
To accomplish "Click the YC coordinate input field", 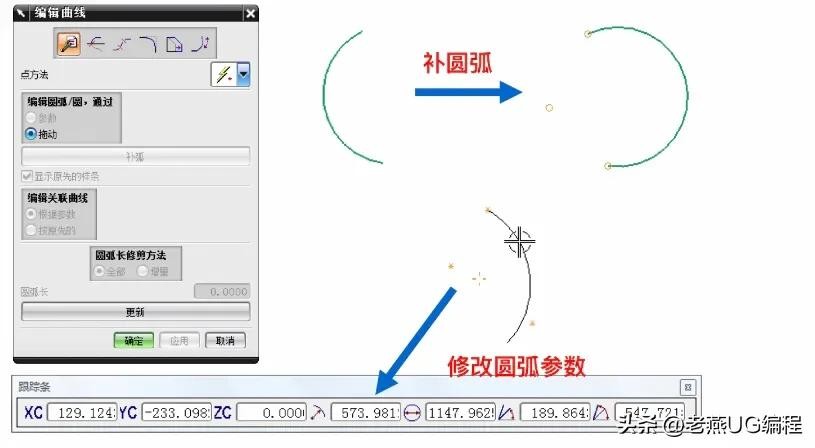I will (176, 412).
